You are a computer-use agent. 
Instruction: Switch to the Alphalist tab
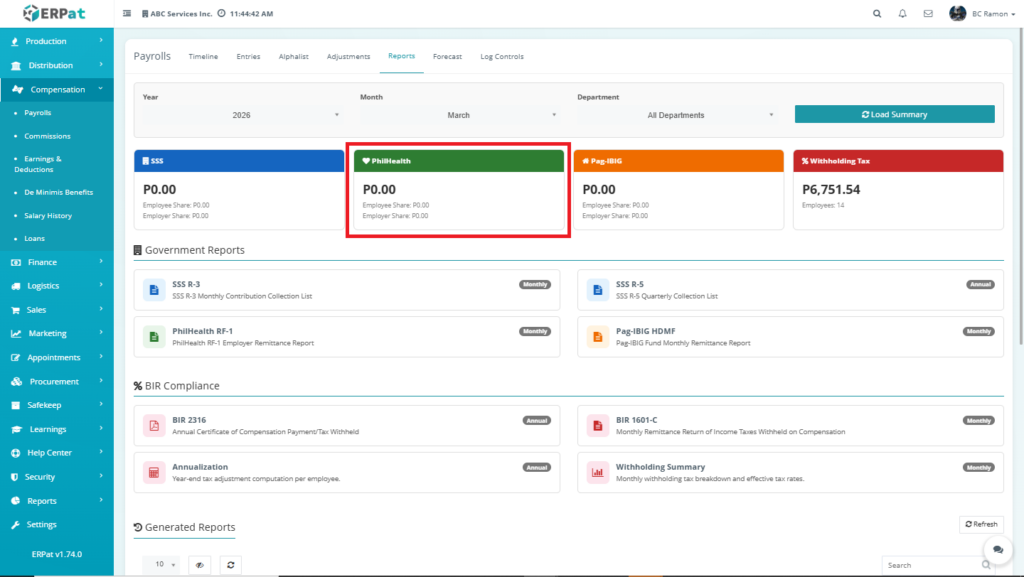pyautogui.click(x=293, y=57)
